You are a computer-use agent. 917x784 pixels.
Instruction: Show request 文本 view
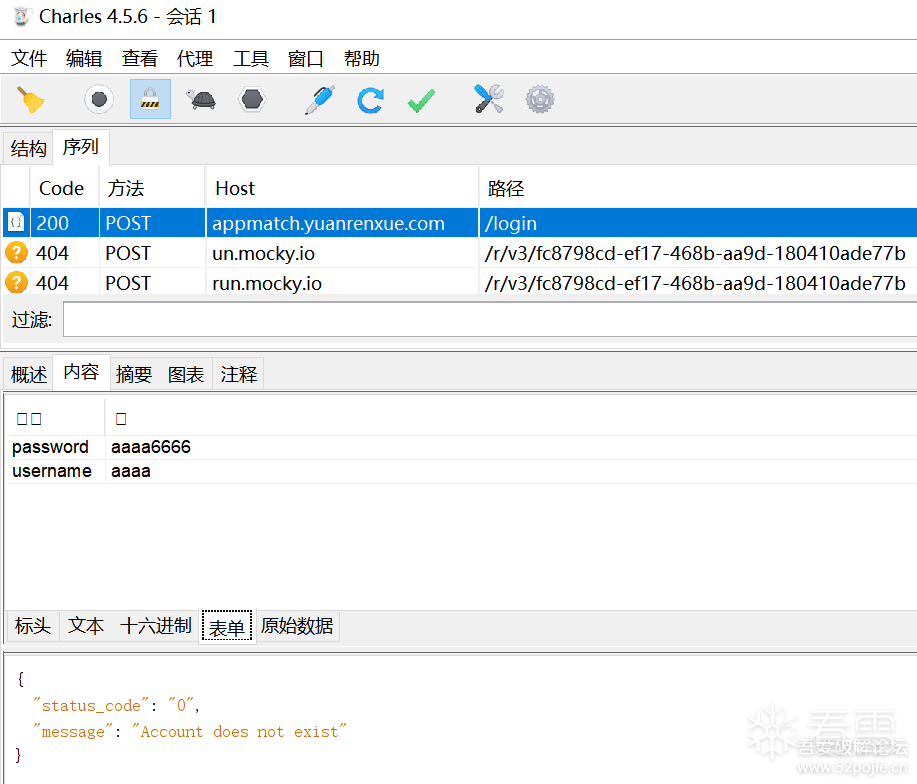pos(86,626)
